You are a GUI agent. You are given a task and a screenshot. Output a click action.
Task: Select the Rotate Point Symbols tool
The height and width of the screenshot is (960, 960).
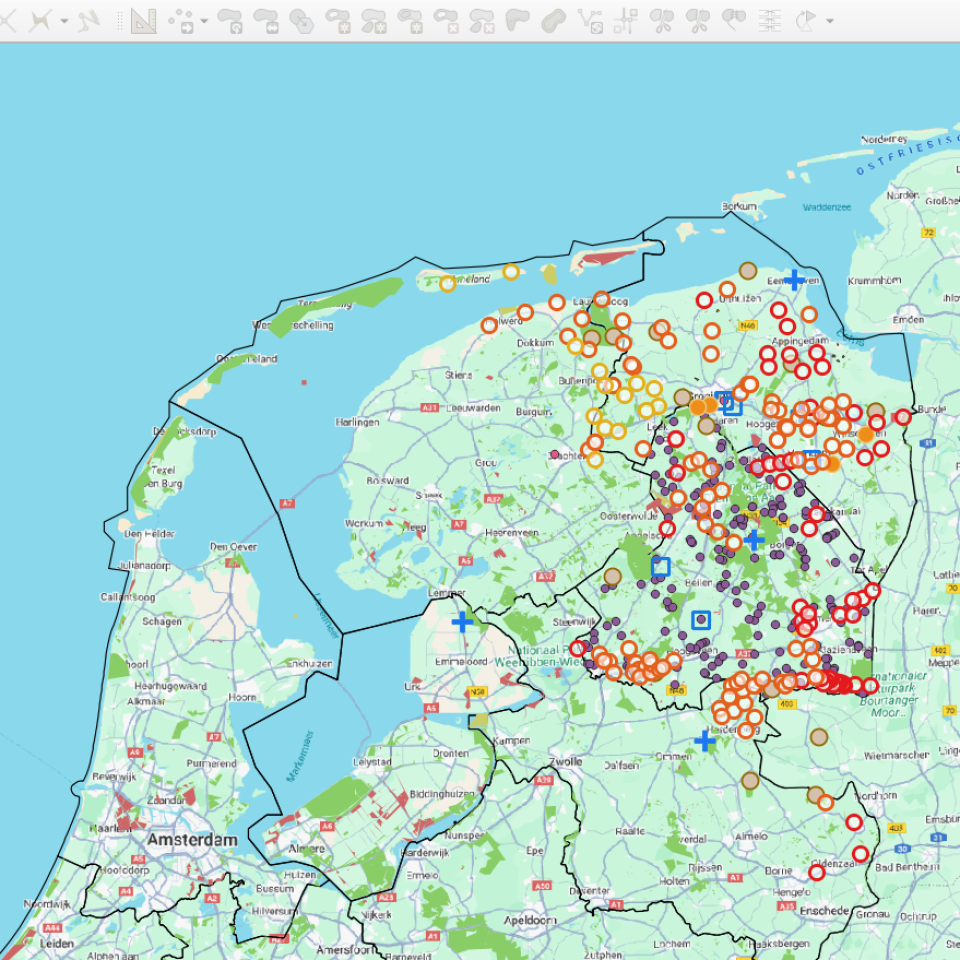(806, 20)
